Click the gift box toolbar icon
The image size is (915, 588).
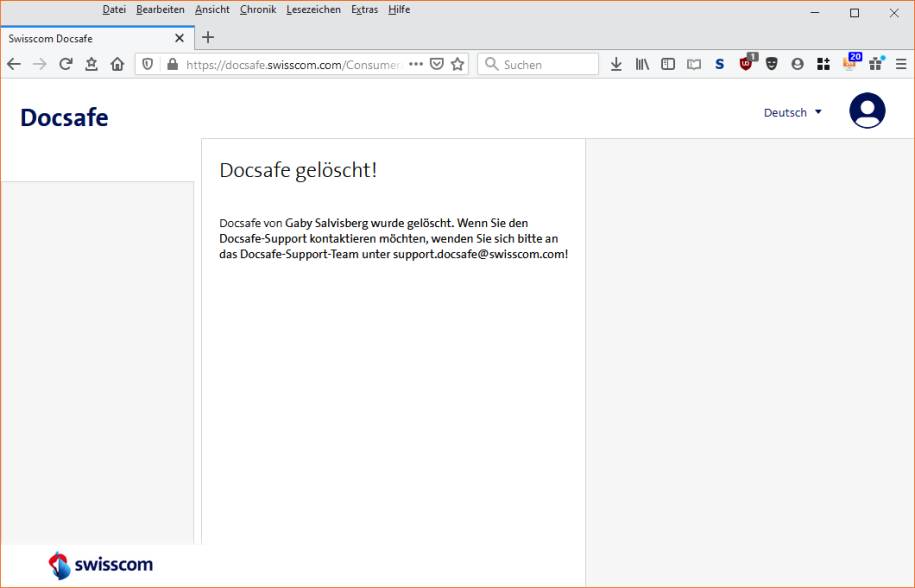click(876, 64)
